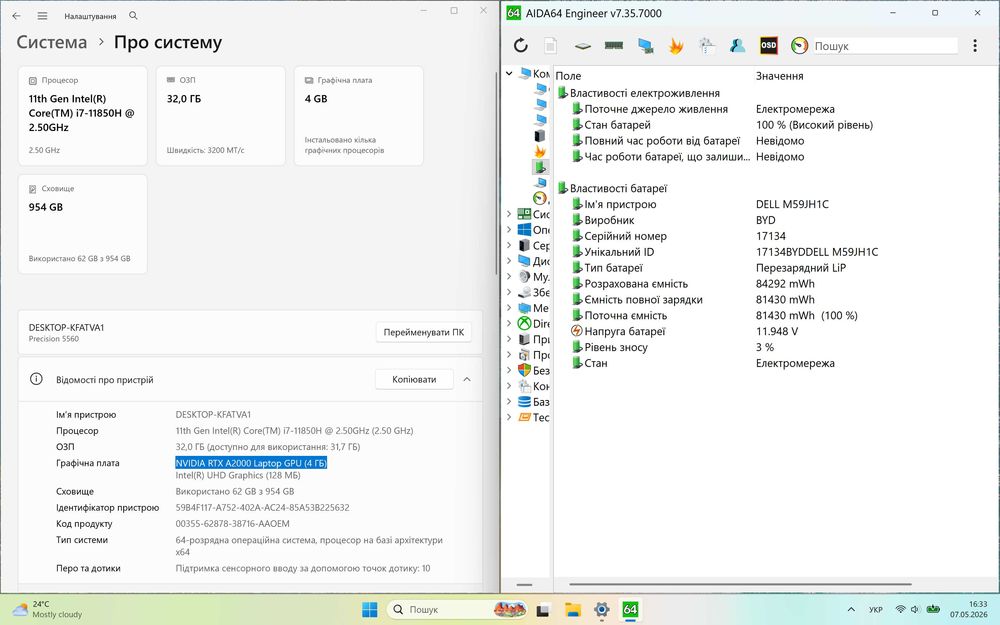Open the weather widget showing 24°C
This screenshot has height=625, width=1000.
[47, 609]
